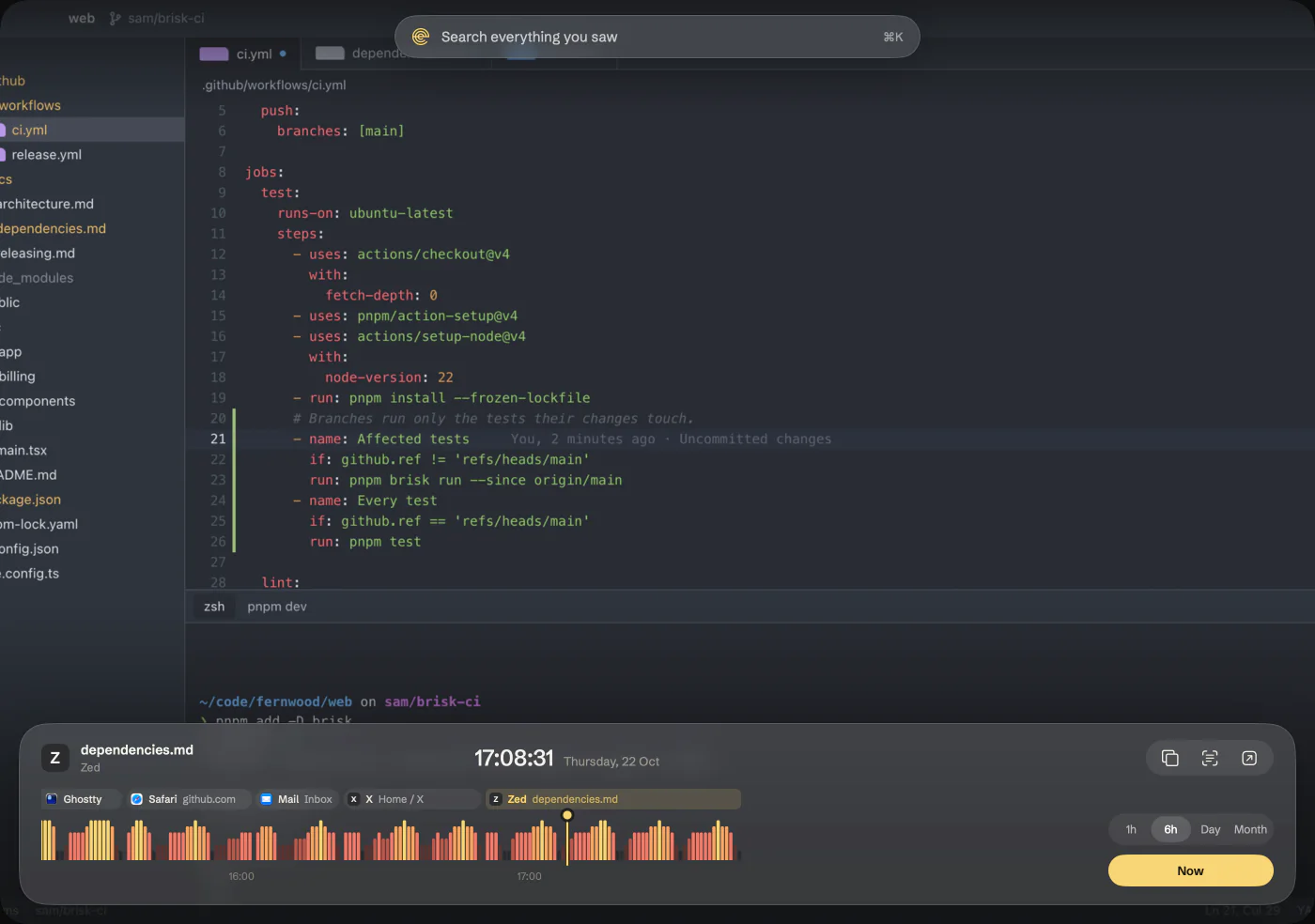The width and height of the screenshot is (1315, 924).
Task: Switch the timeline to Month range
Action: coord(1250,829)
